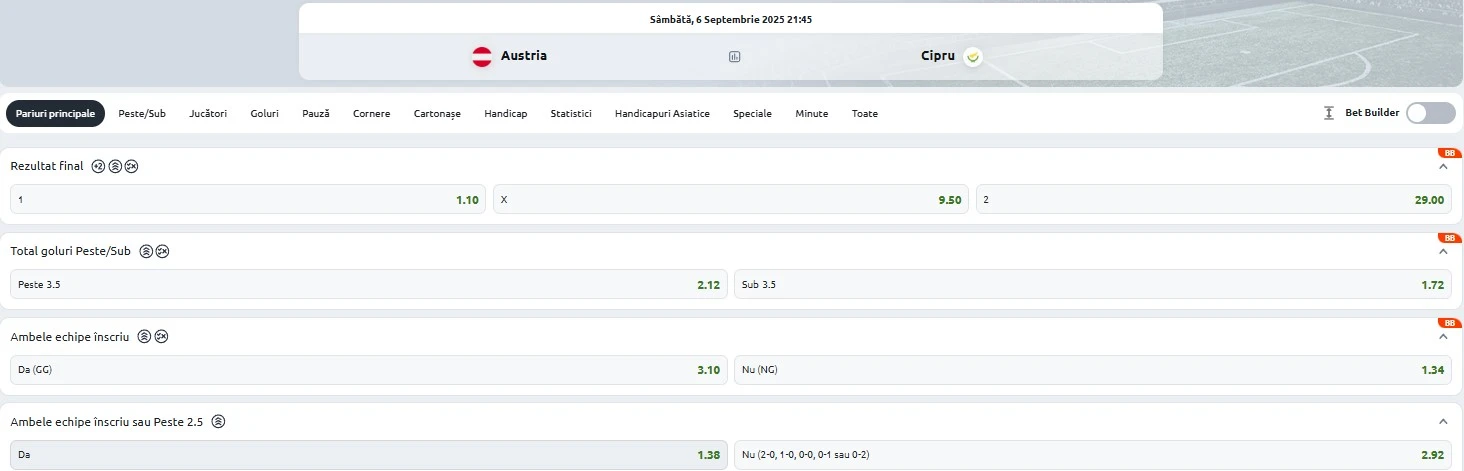Collapse Ambele echipe înscriu sau Peste 2.5 section

coord(1442,422)
